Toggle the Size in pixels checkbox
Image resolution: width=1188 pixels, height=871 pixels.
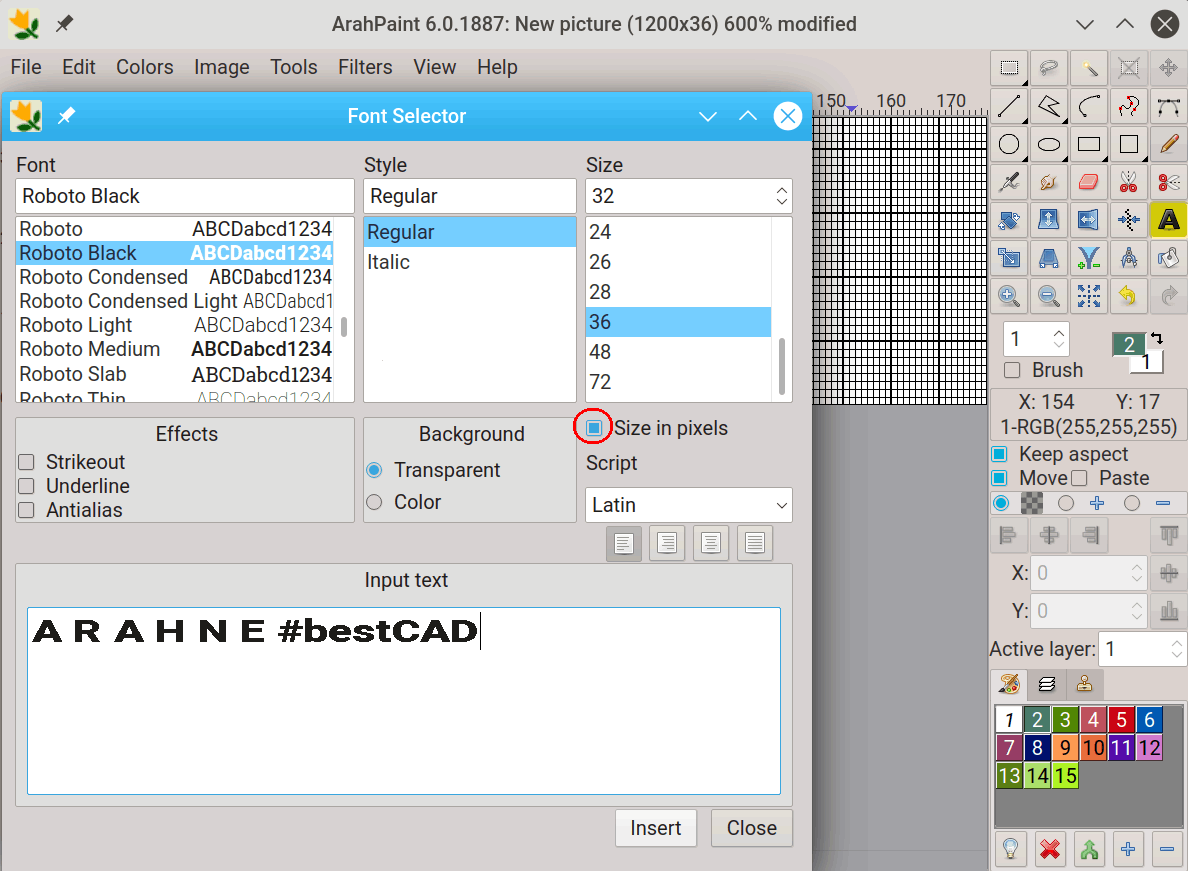coord(594,428)
